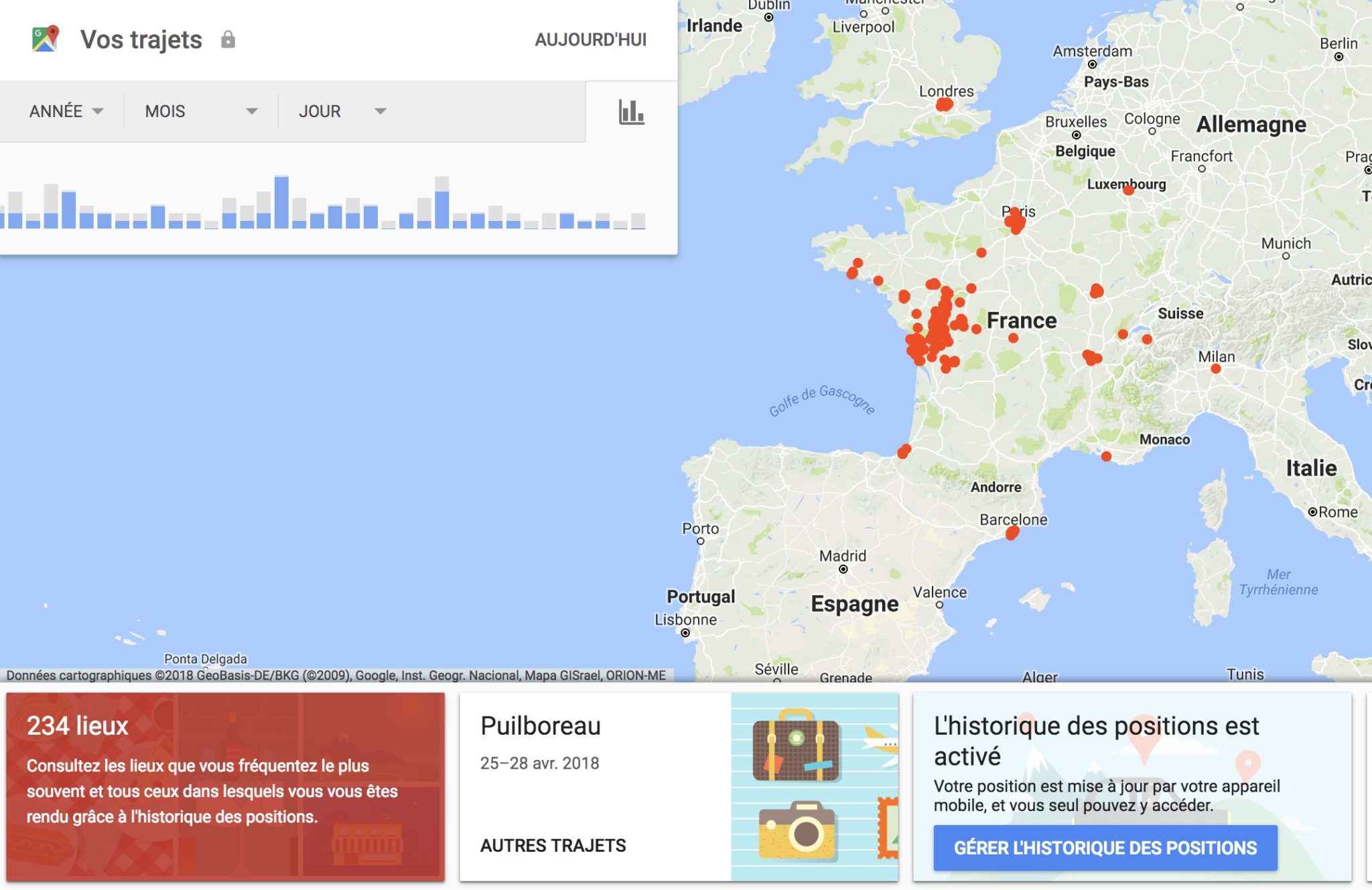Click GÉRER L'HISTORIQUE DES POSITIONS button
Screen dimensions: 1372x890
pyautogui.click(x=1105, y=848)
